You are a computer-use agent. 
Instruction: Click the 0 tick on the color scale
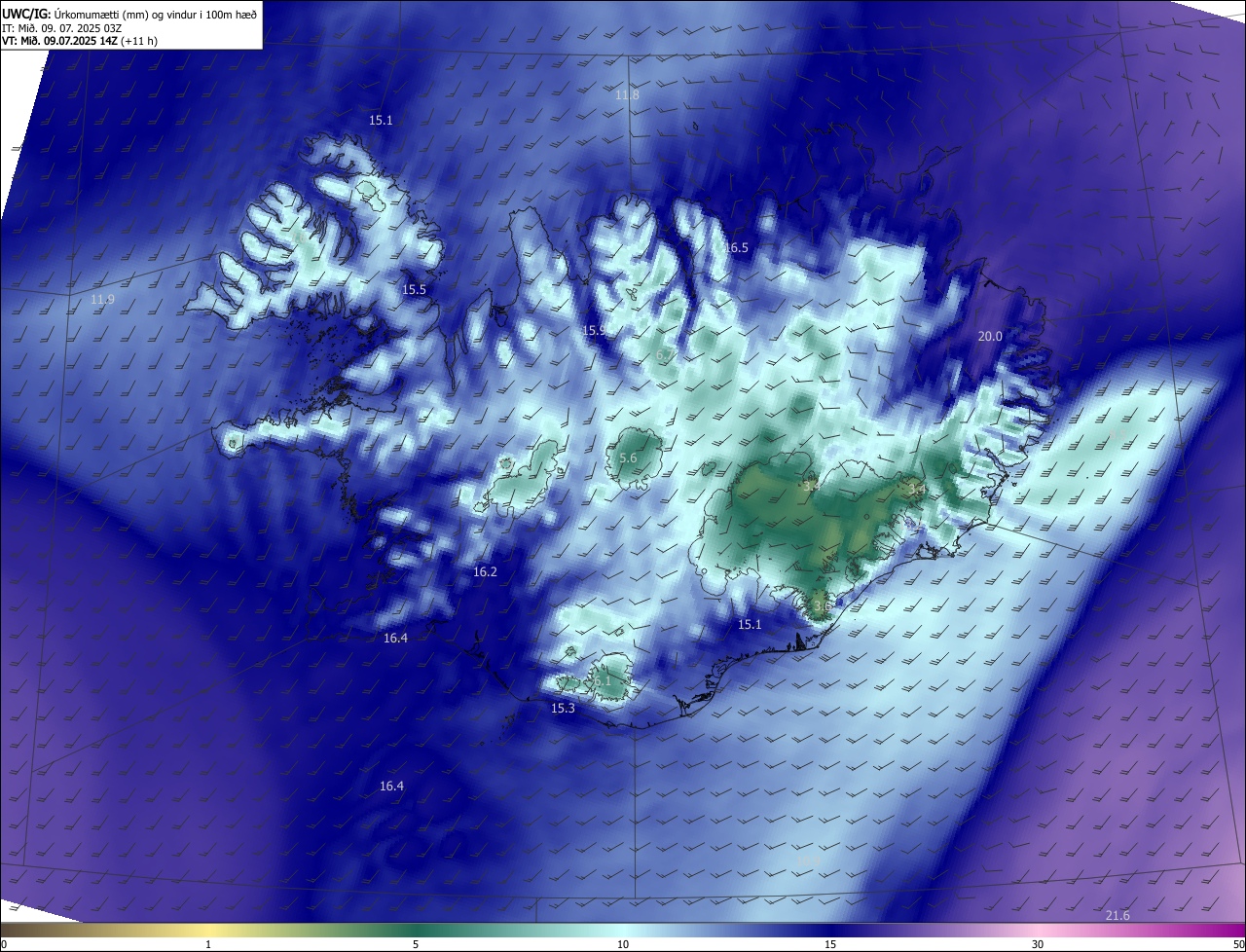4,944
